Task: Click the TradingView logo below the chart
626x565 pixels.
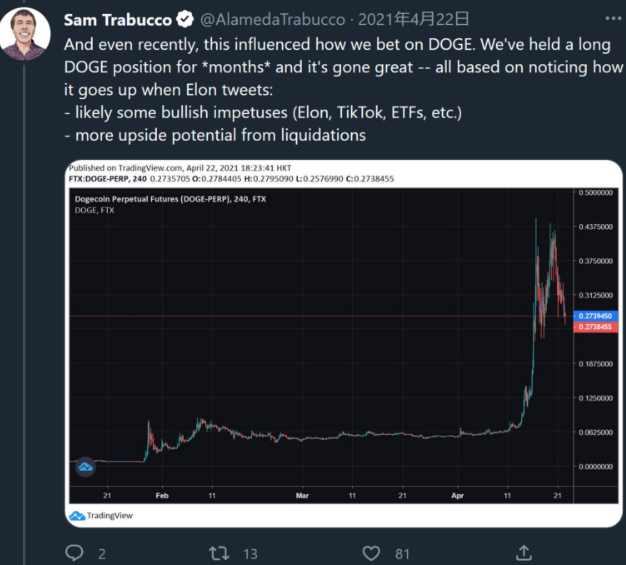Action: [101, 516]
